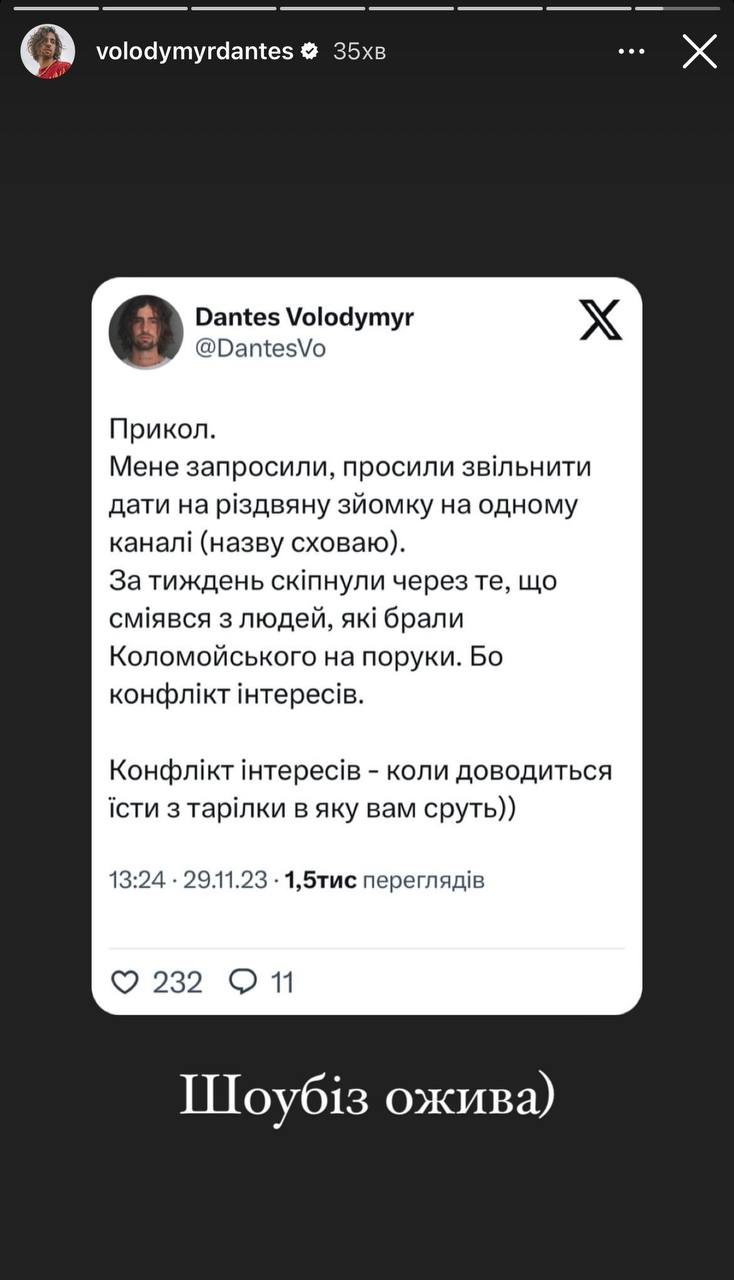734x1280 pixels.
Task: Open the volodymyrdantes username link
Action: pyautogui.click(x=194, y=51)
